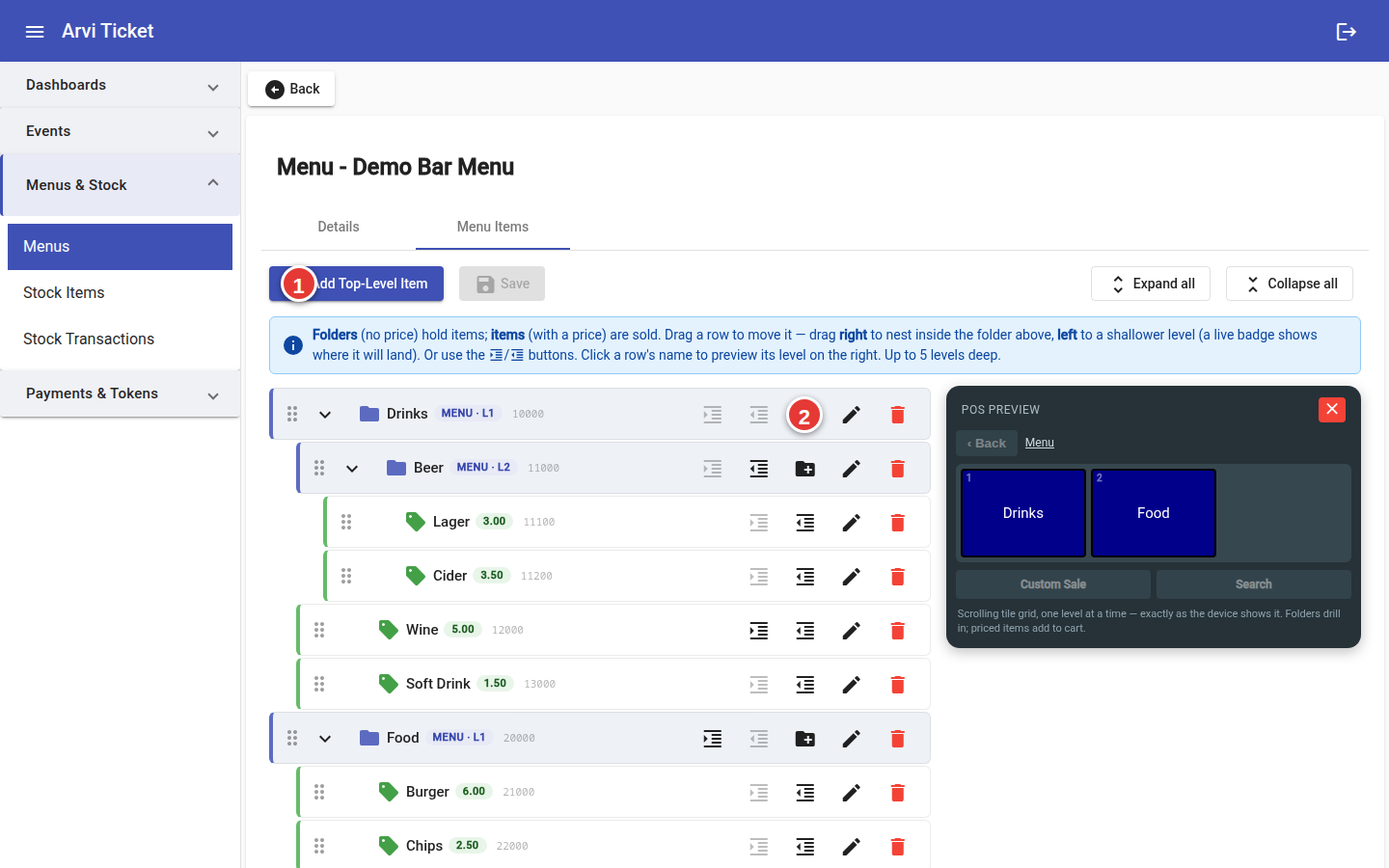Indent the Food folder row
This screenshot has width=1389, height=868.
point(712,739)
